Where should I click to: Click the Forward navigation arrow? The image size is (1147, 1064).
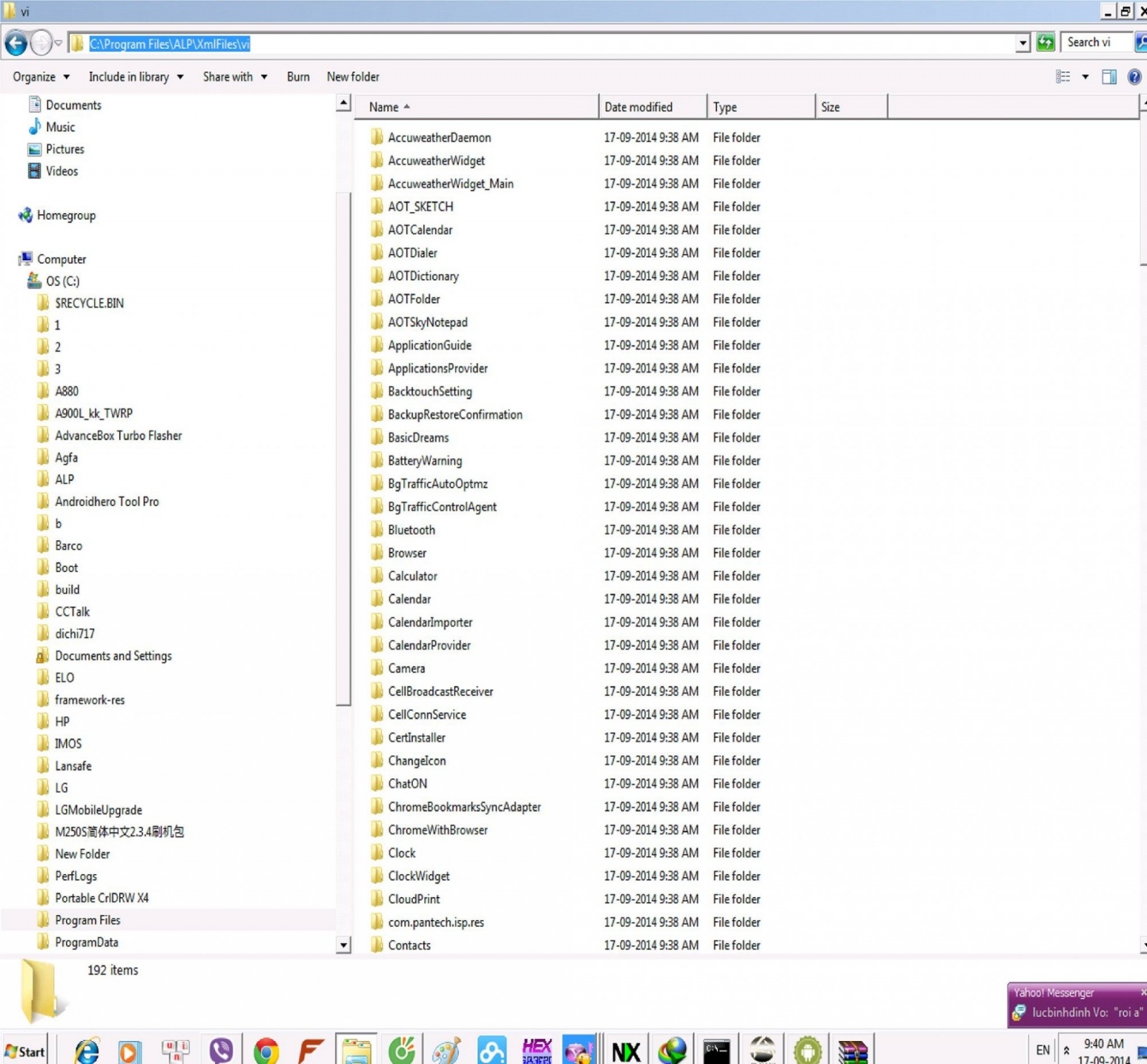click(x=42, y=43)
